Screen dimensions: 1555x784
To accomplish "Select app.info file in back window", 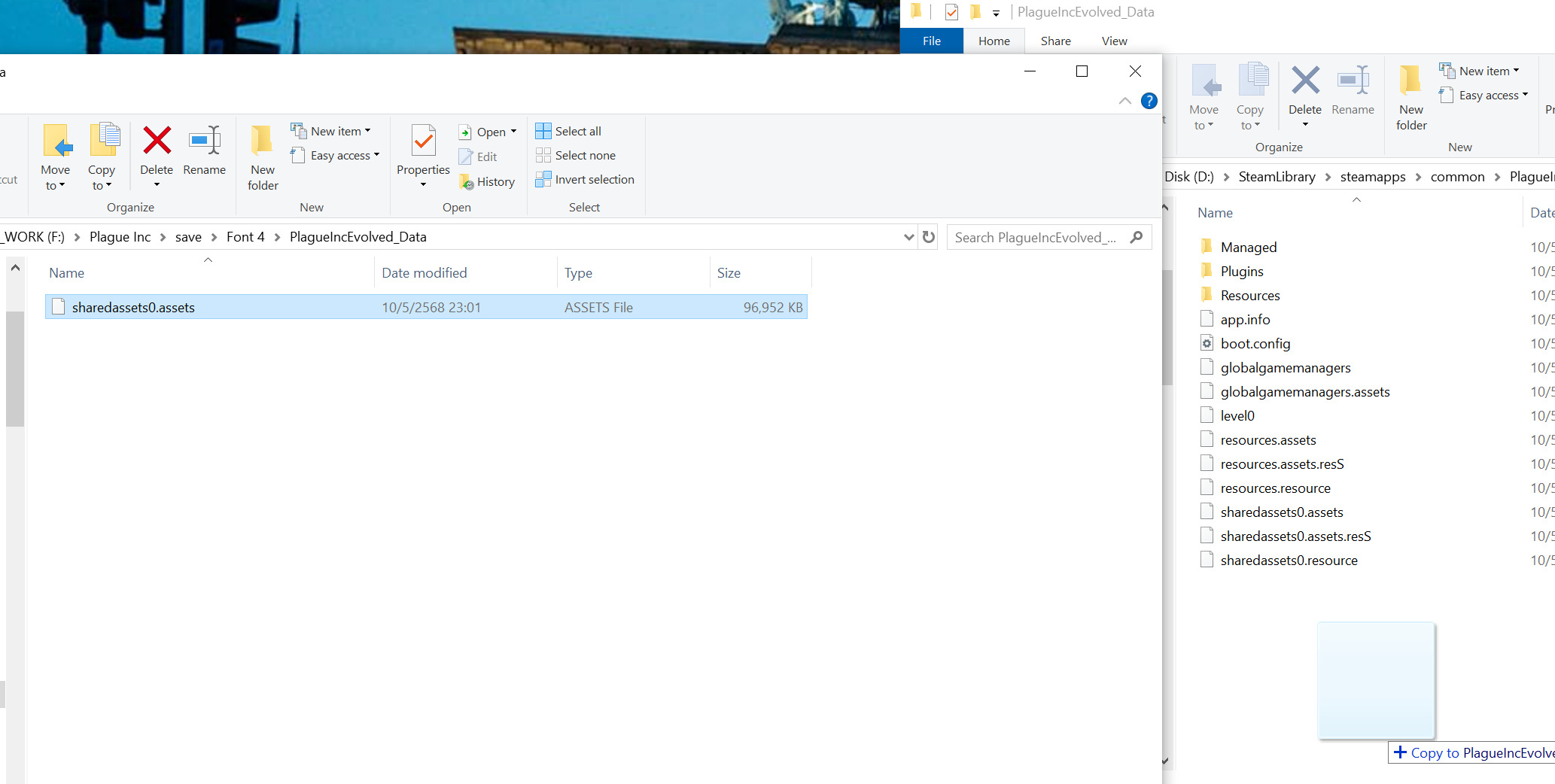I will [1245, 319].
